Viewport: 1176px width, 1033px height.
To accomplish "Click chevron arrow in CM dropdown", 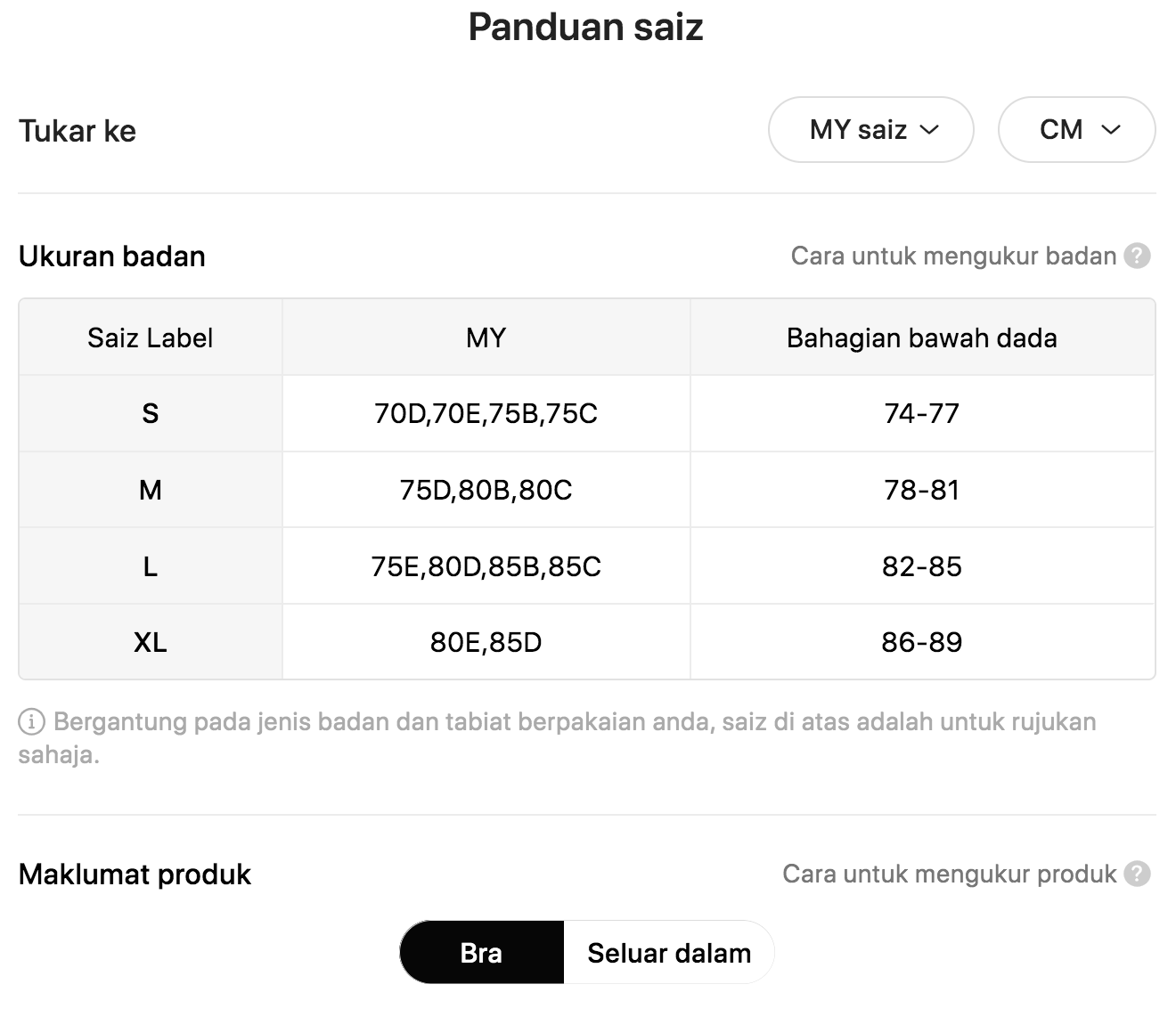I will tap(1110, 130).
